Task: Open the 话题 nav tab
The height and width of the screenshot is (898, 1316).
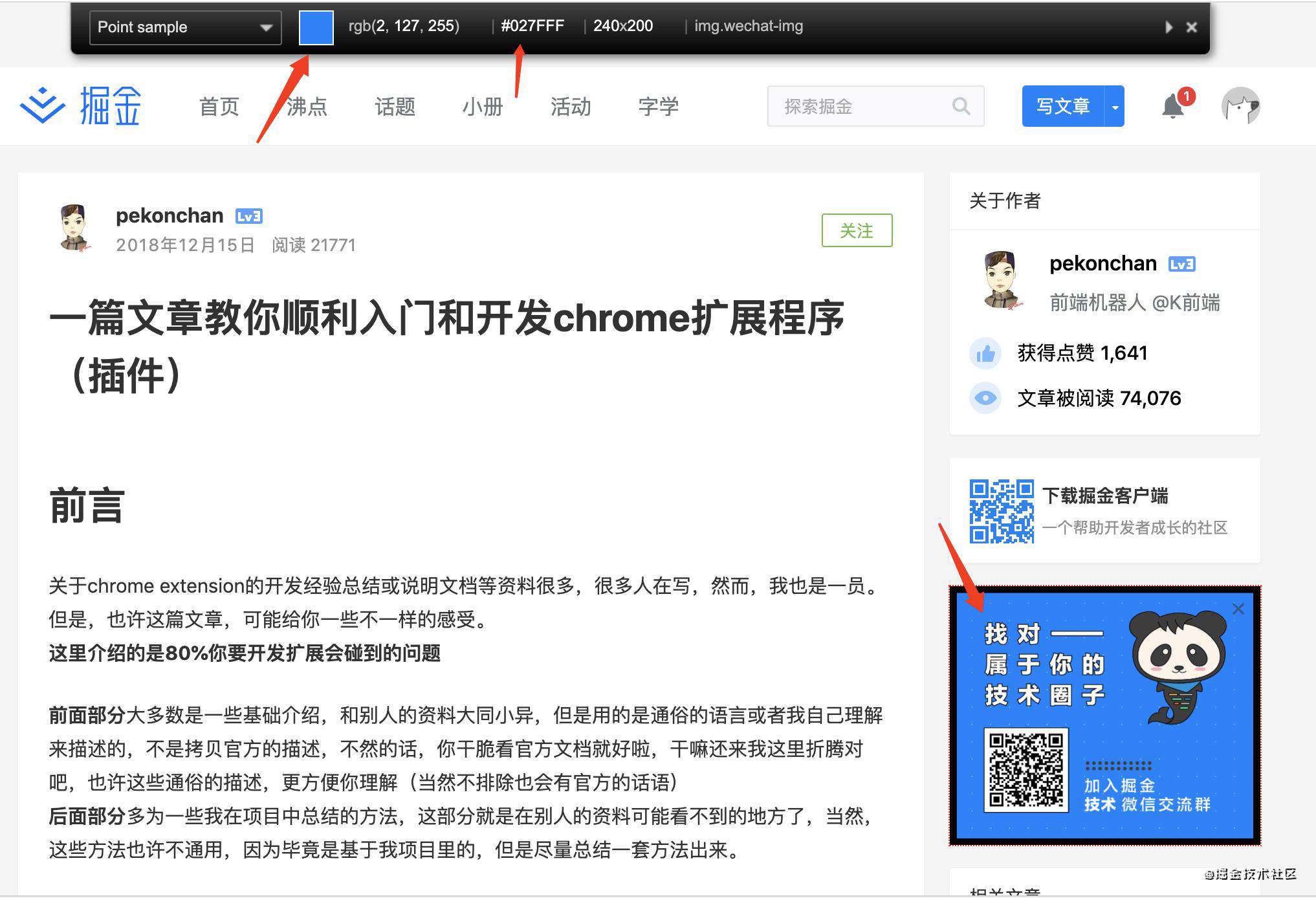Action: (x=395, y=107)
